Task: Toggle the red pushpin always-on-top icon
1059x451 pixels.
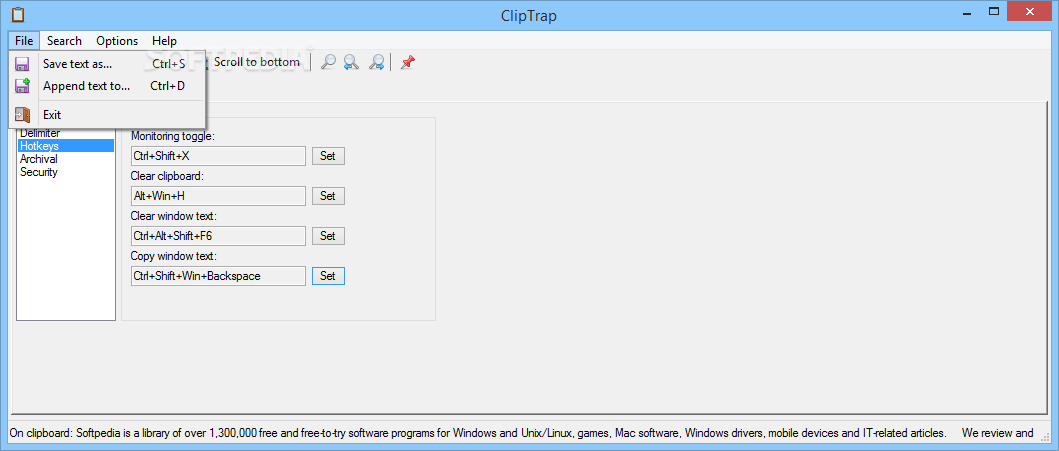Action: tap(407, 63)
